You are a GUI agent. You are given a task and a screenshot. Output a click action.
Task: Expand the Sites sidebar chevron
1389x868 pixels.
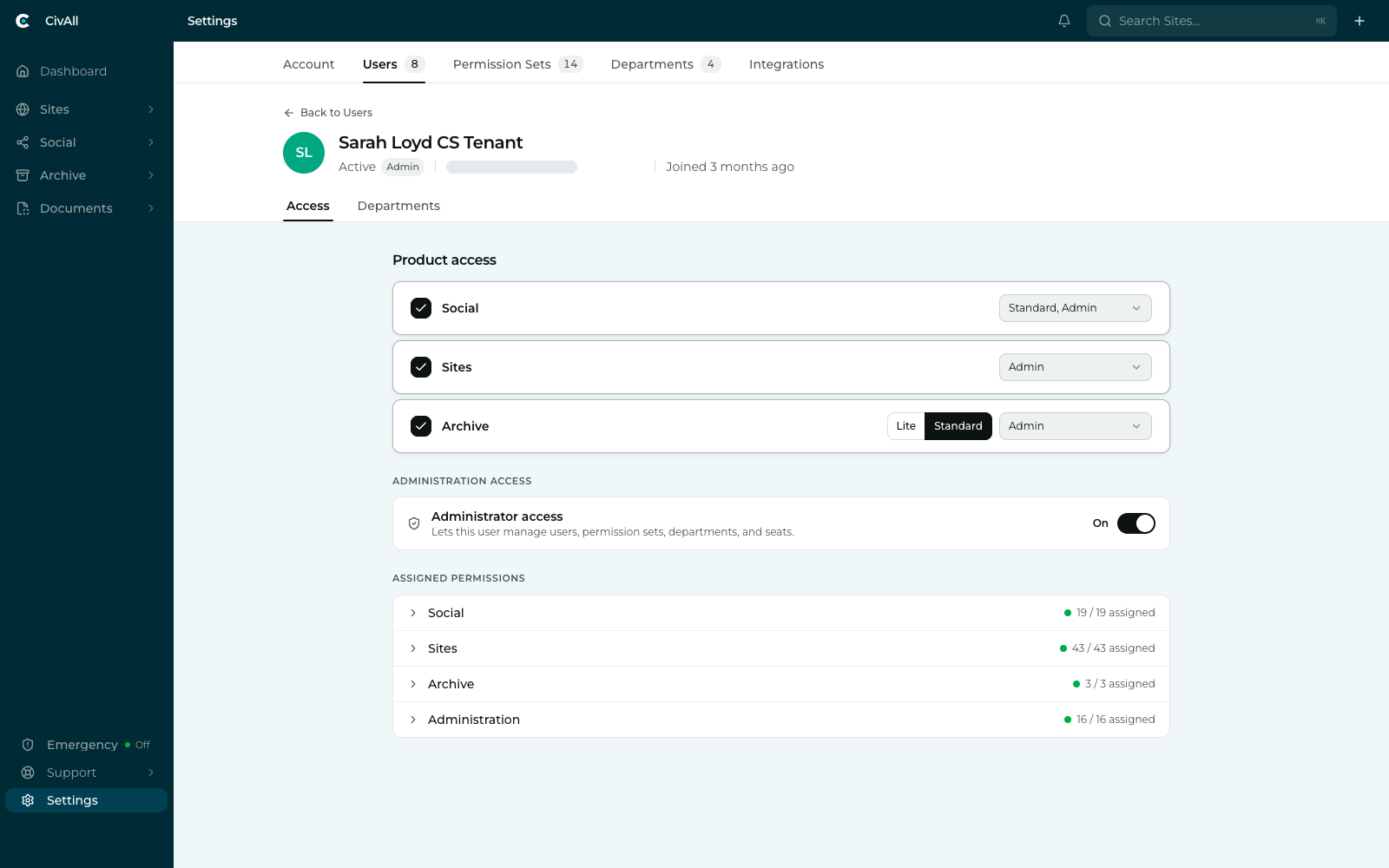[x=151, y=109]
